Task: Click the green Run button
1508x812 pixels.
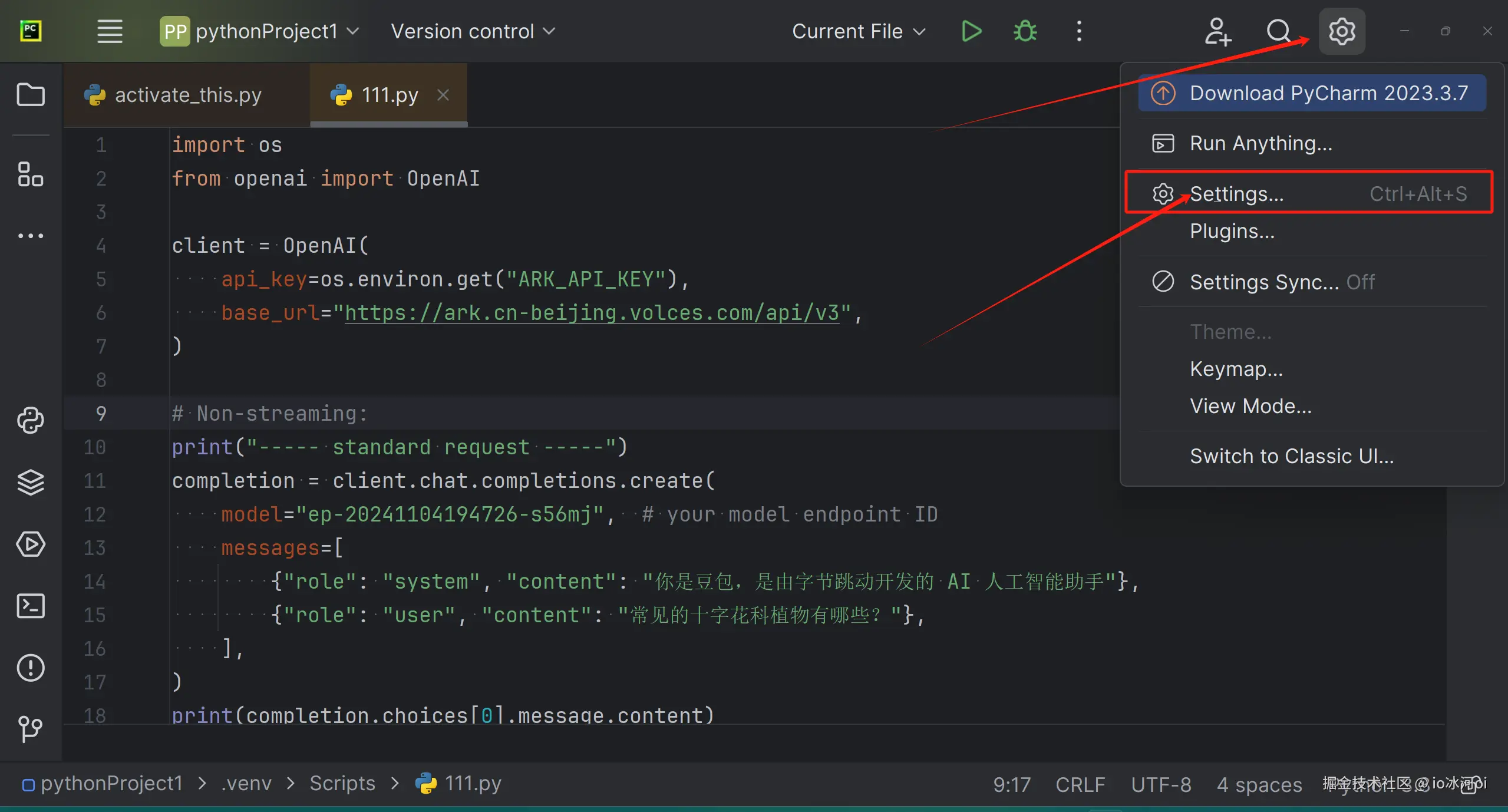Action: pos(971,31)
